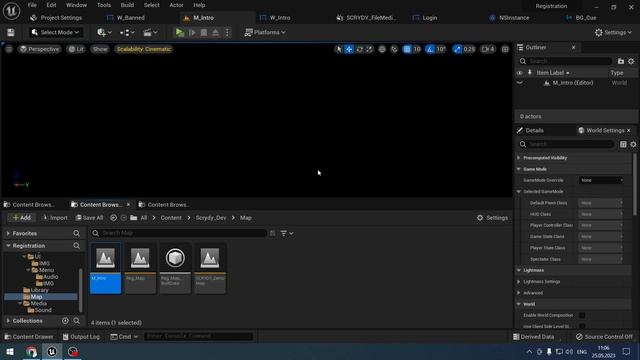The height and width of the screenshot is (360, 640).
Task: Toggle visibility column eye in Outliner
Action: tap(520, 73)
